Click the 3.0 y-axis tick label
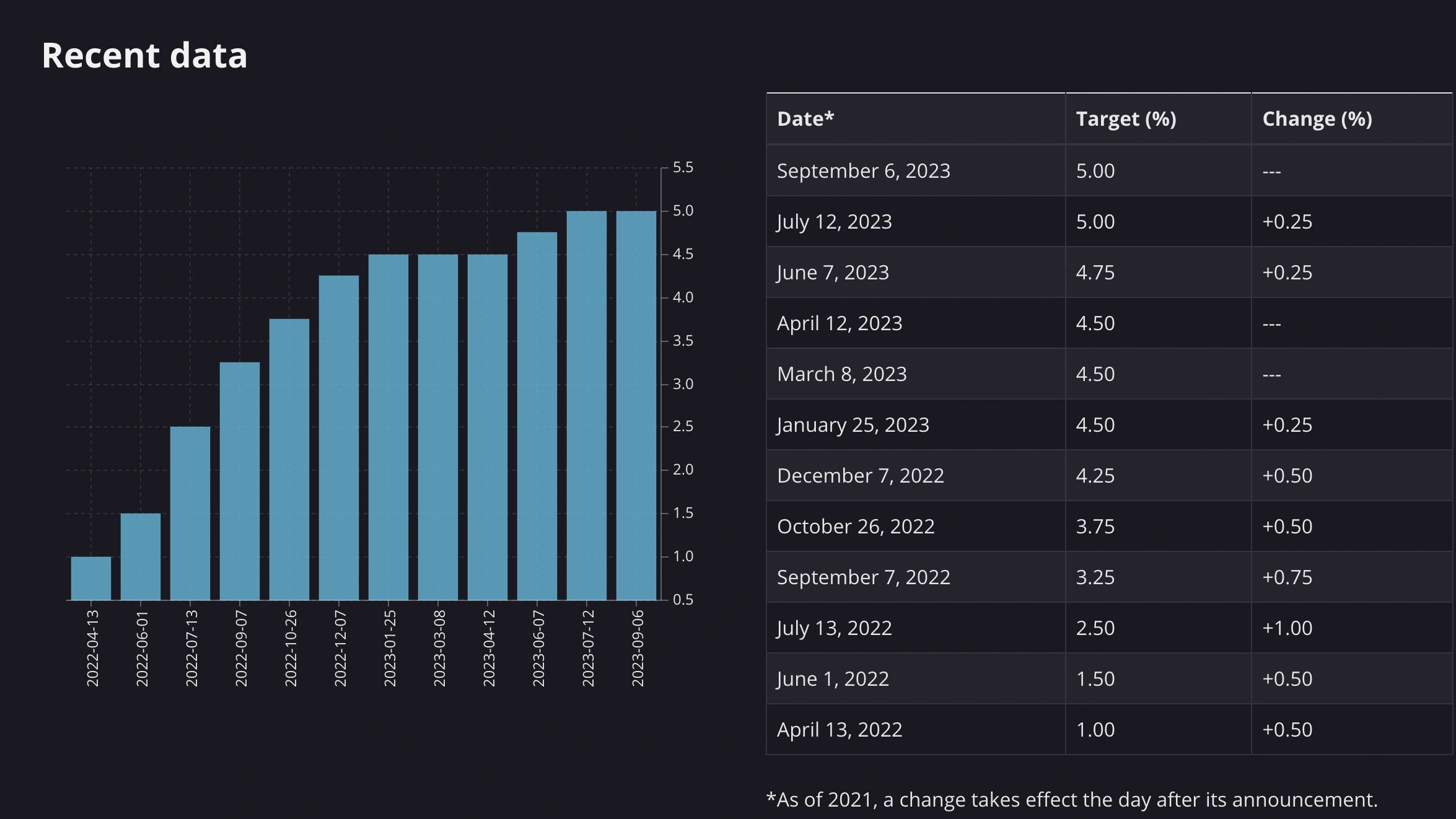This screenshot has width=1456, height=819. [683, 384]
